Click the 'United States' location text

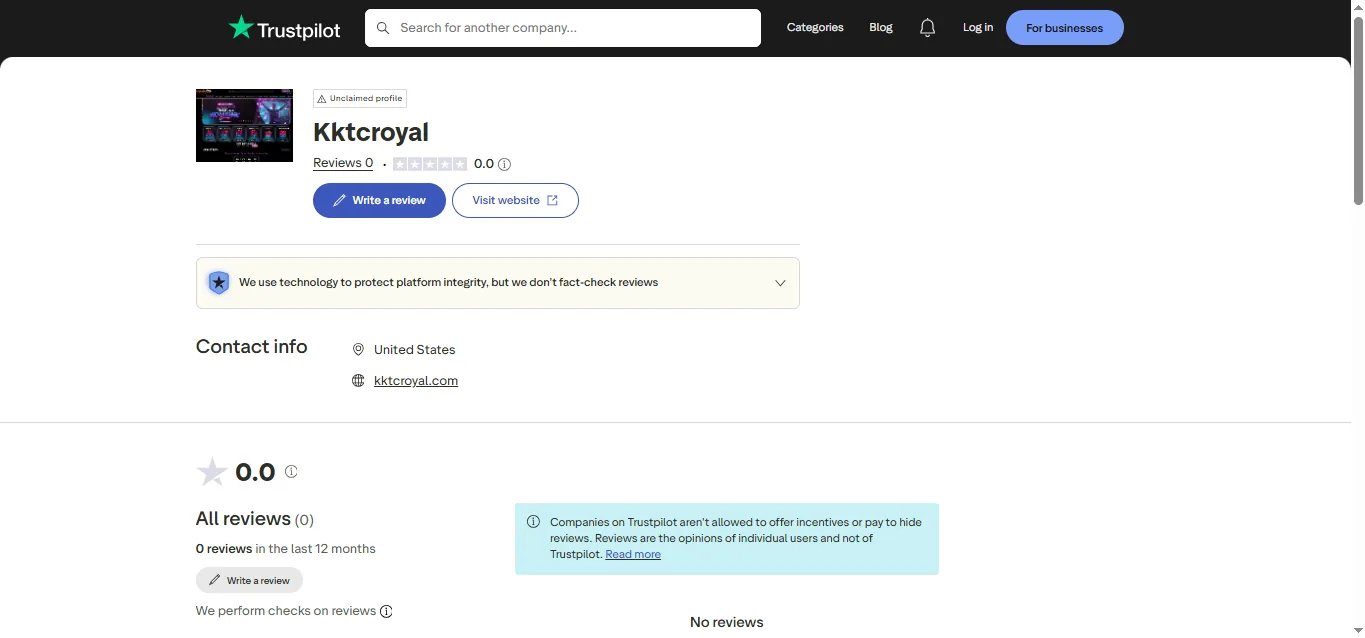[x=415, y=350]
